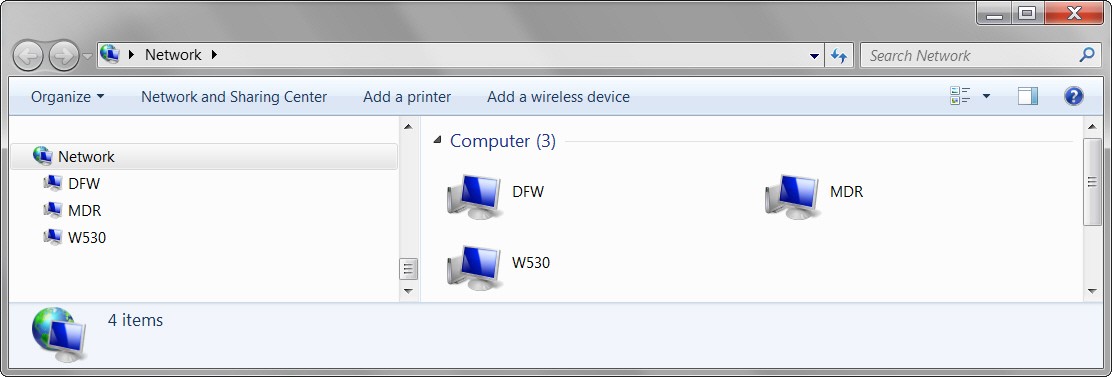Minimize the Network window
The width and height of the screenshot is (1112, 377).
pyautogui.click(x=994, y=13)
